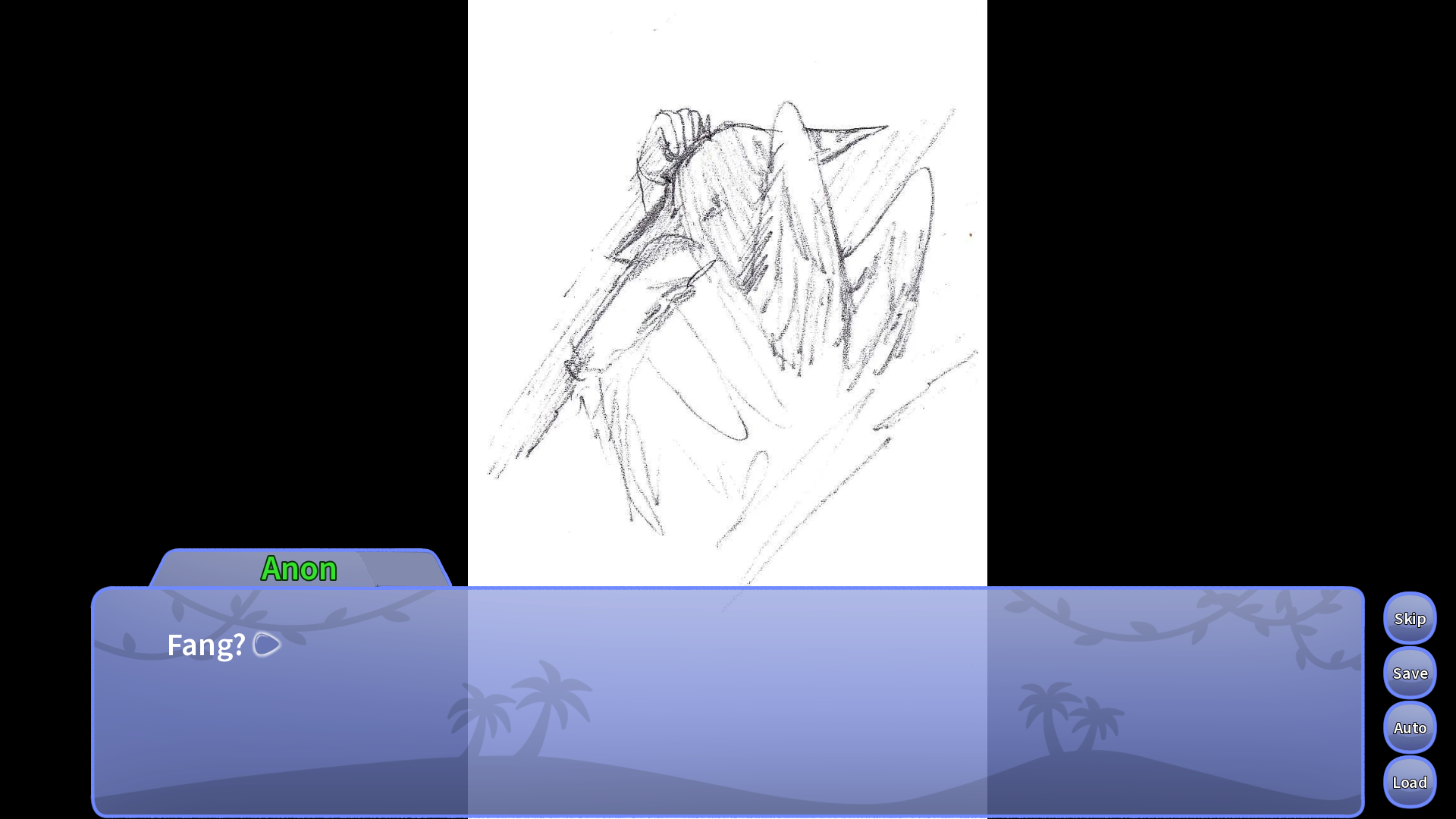Enable auto-advance by clicking Auto

coord(1409,727)
